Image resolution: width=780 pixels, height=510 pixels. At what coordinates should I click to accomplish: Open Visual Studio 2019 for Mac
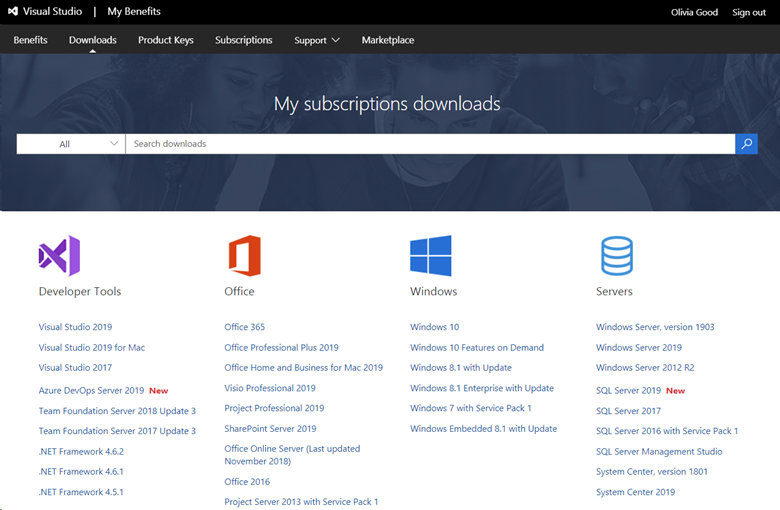click(x=92, y=347)
